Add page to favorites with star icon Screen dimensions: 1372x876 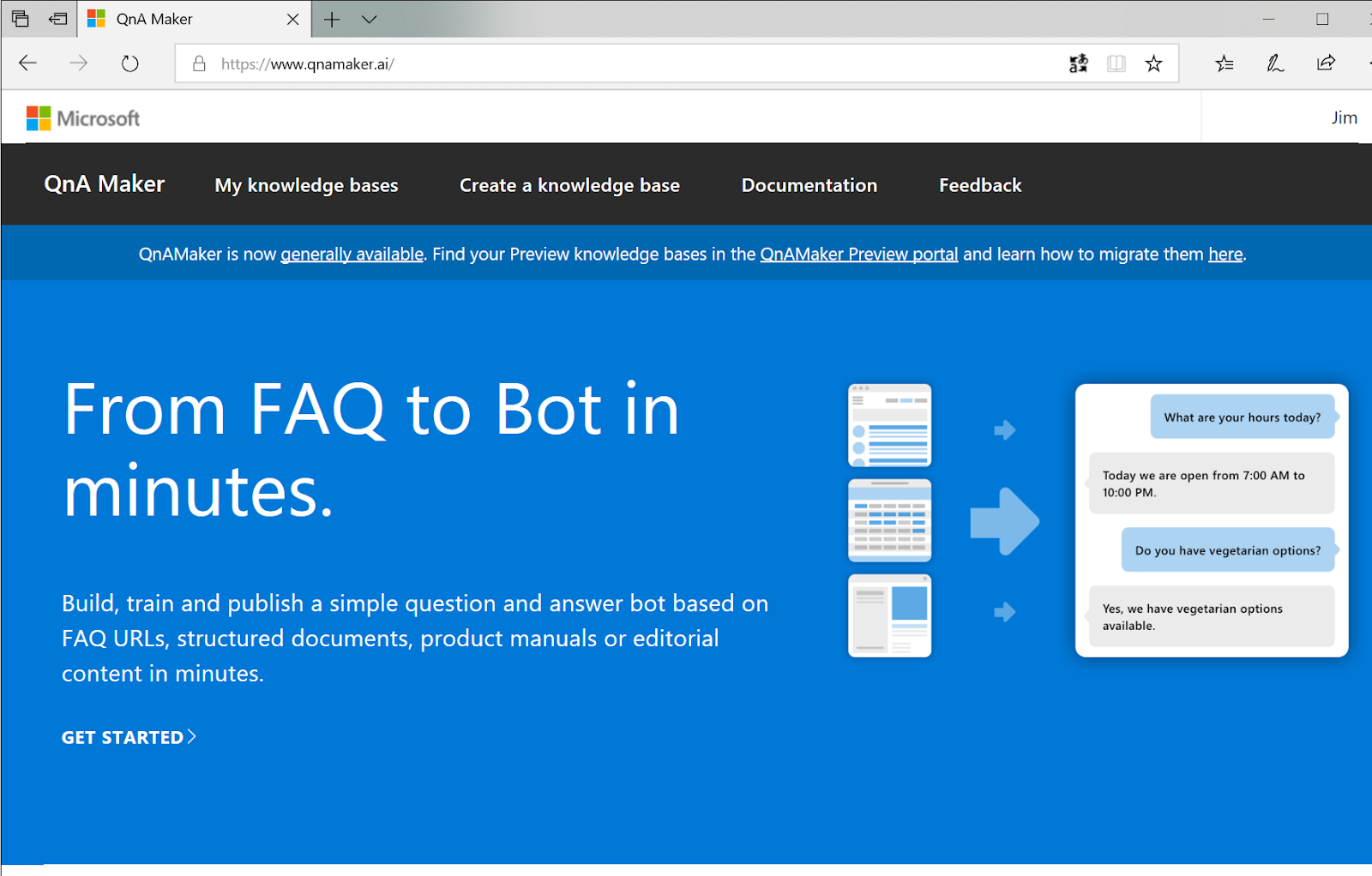coord(1153,63)
